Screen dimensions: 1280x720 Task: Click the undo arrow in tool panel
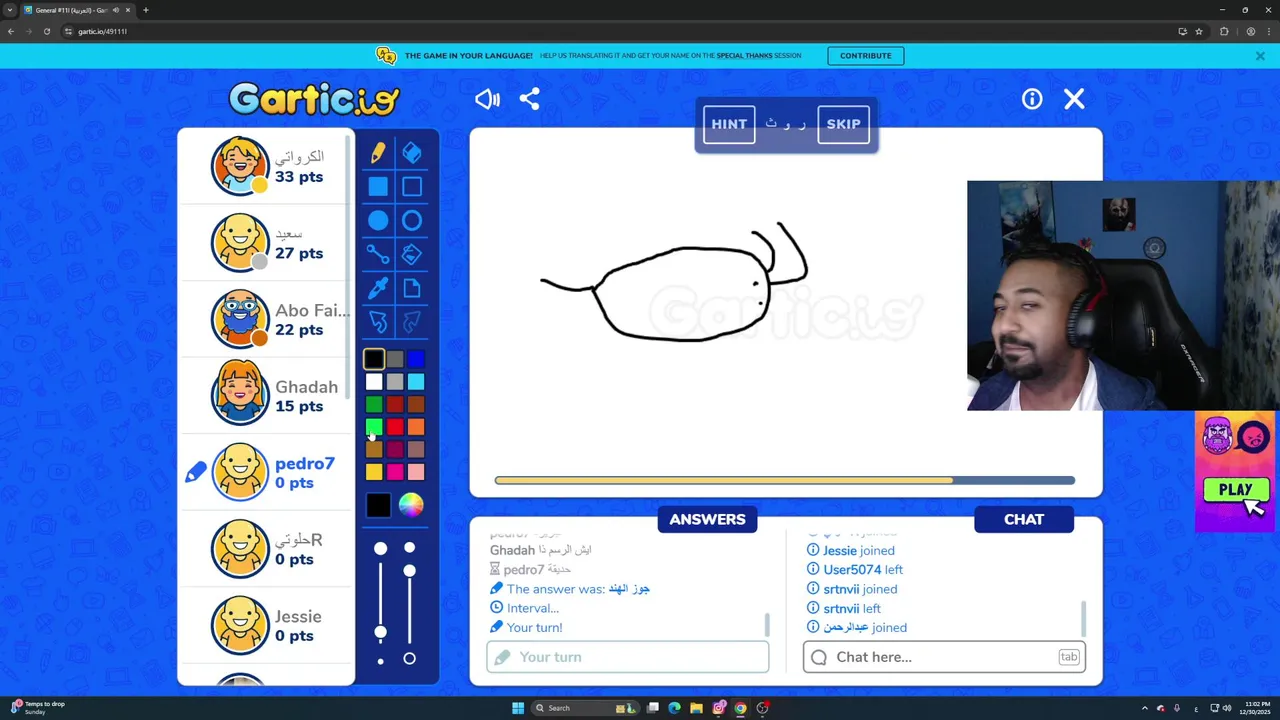(x=378, y=322)
